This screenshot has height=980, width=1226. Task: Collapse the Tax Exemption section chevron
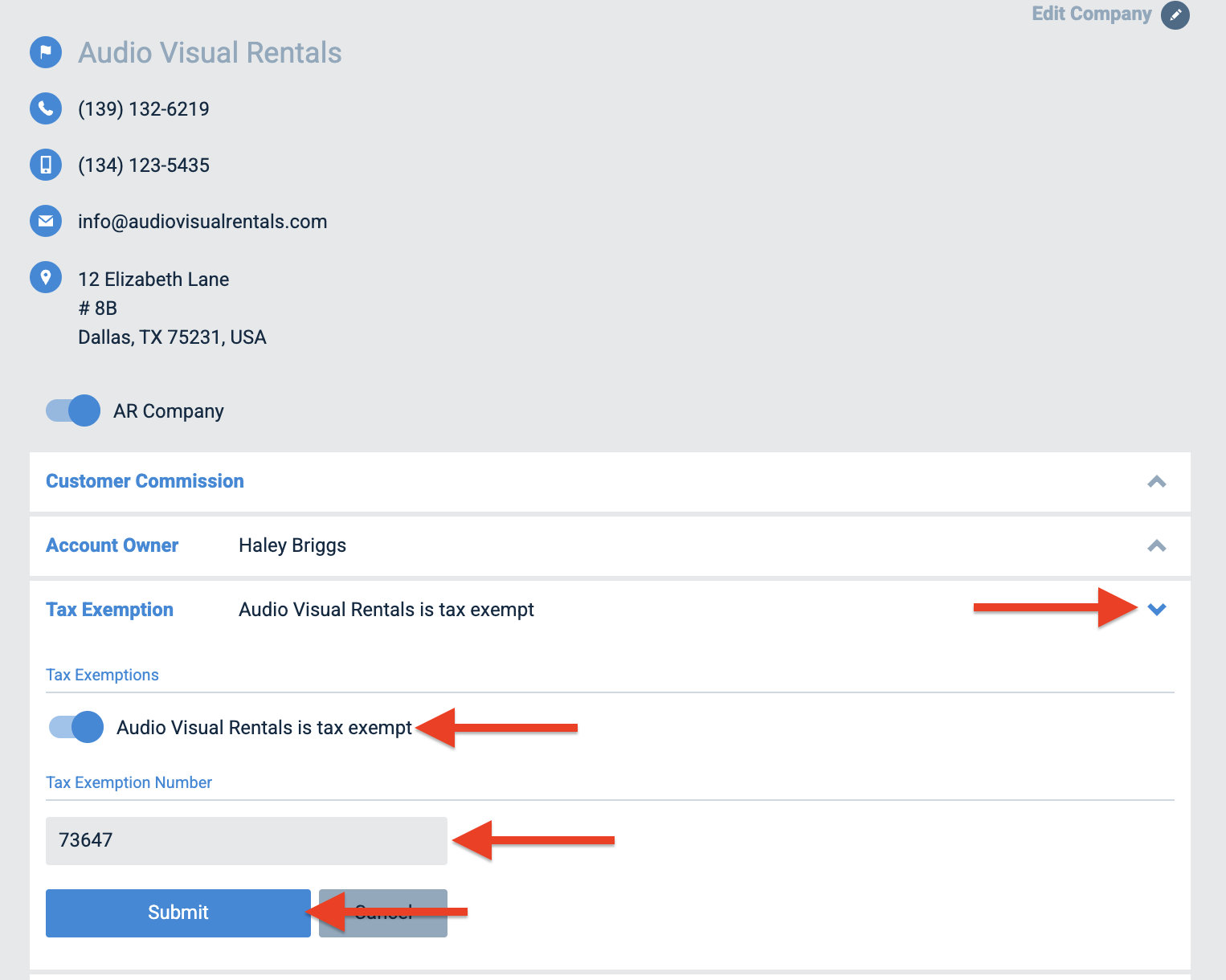(1157, 610)
